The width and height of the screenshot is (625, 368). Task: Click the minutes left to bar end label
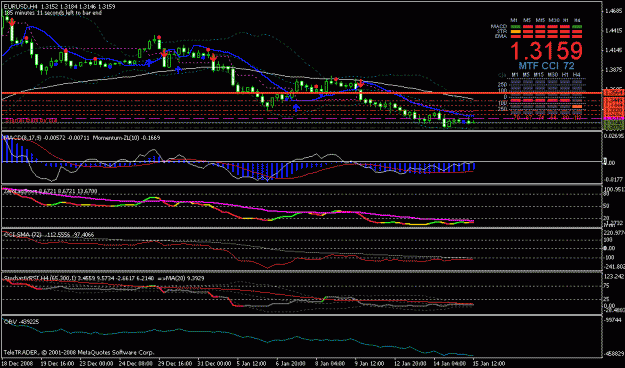[x=53, y=13]
